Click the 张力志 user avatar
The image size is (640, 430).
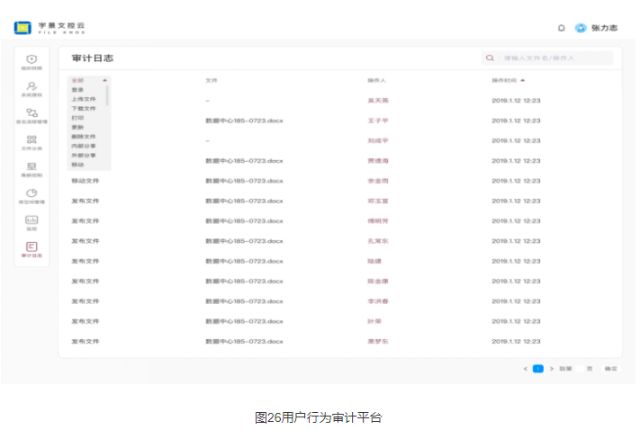(x=581, y=28)
